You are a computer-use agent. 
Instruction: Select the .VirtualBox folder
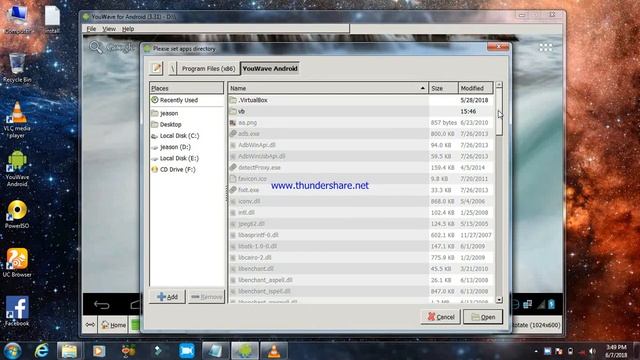pos(361,100)
